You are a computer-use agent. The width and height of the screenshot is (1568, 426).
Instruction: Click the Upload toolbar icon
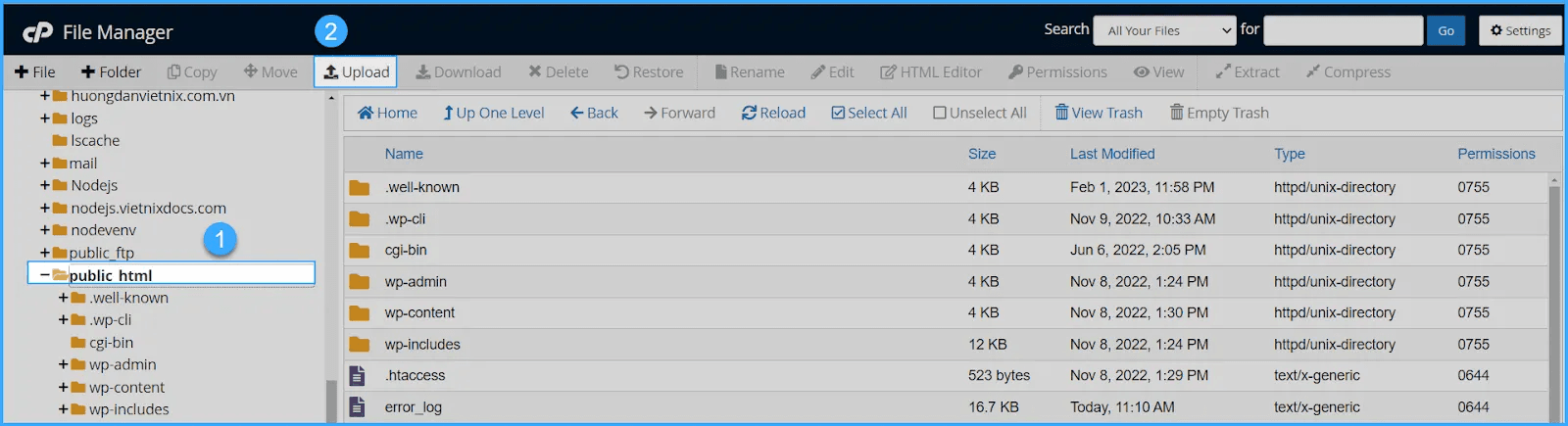pos(331,72)
